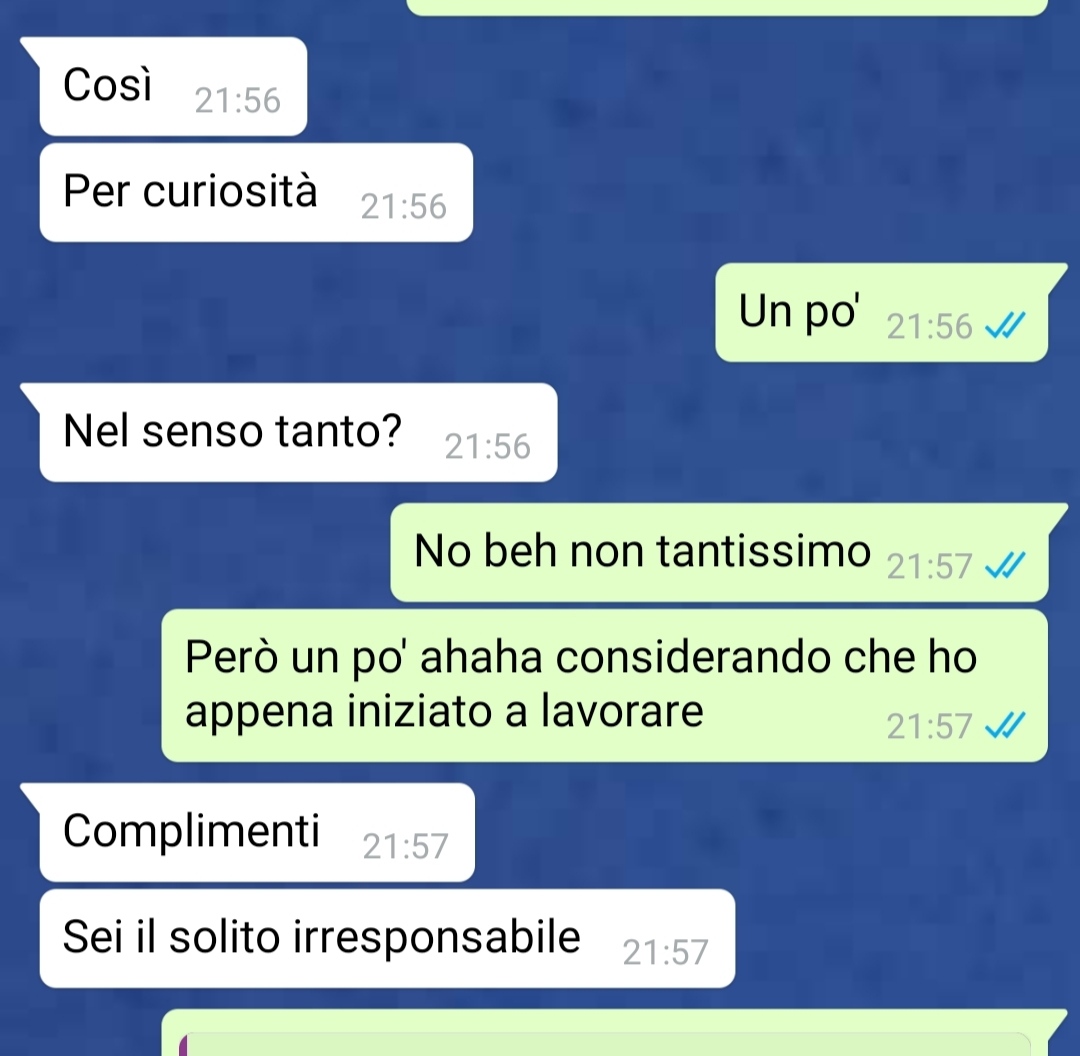This screenshot has height=1056, width=1080.
Task: Tap the 21:56 timestamp on "Nel senso tanto?"
Action: tap(488, 446)
